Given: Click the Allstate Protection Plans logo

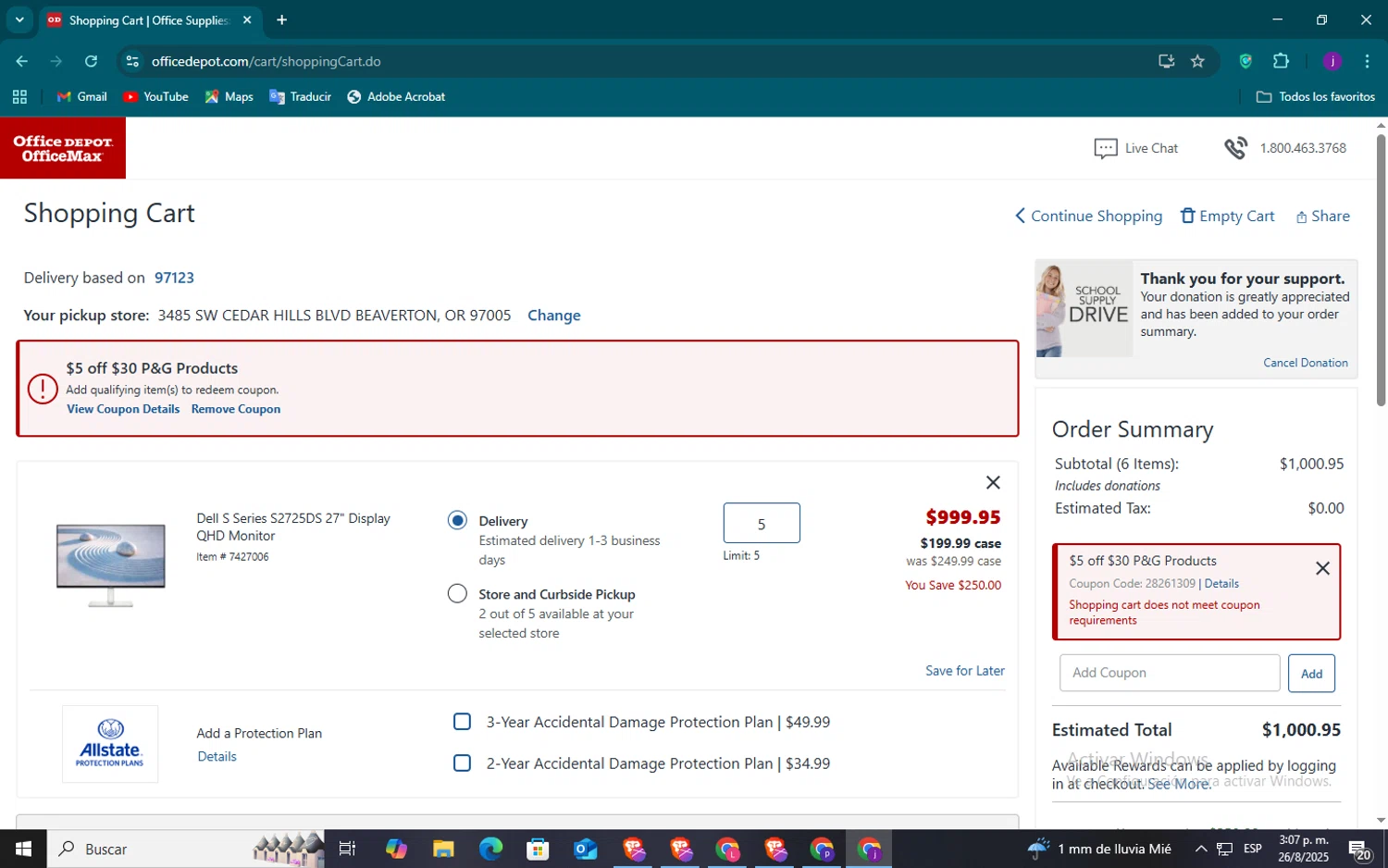Looking at the screenshot, I should (110, 744).
